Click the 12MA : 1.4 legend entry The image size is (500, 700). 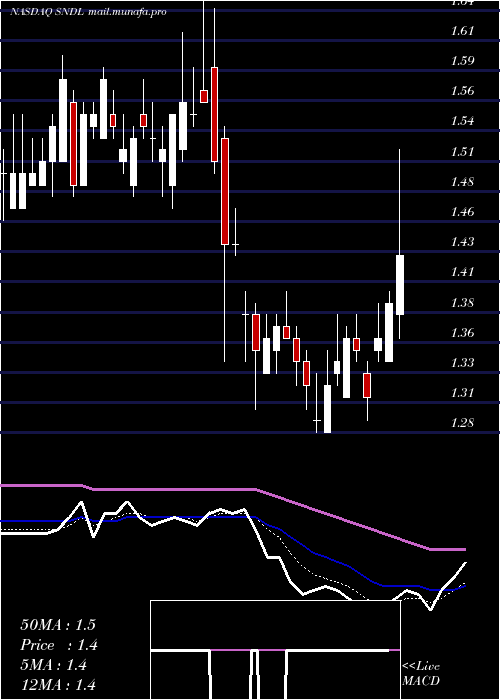[x=58, y=685]
